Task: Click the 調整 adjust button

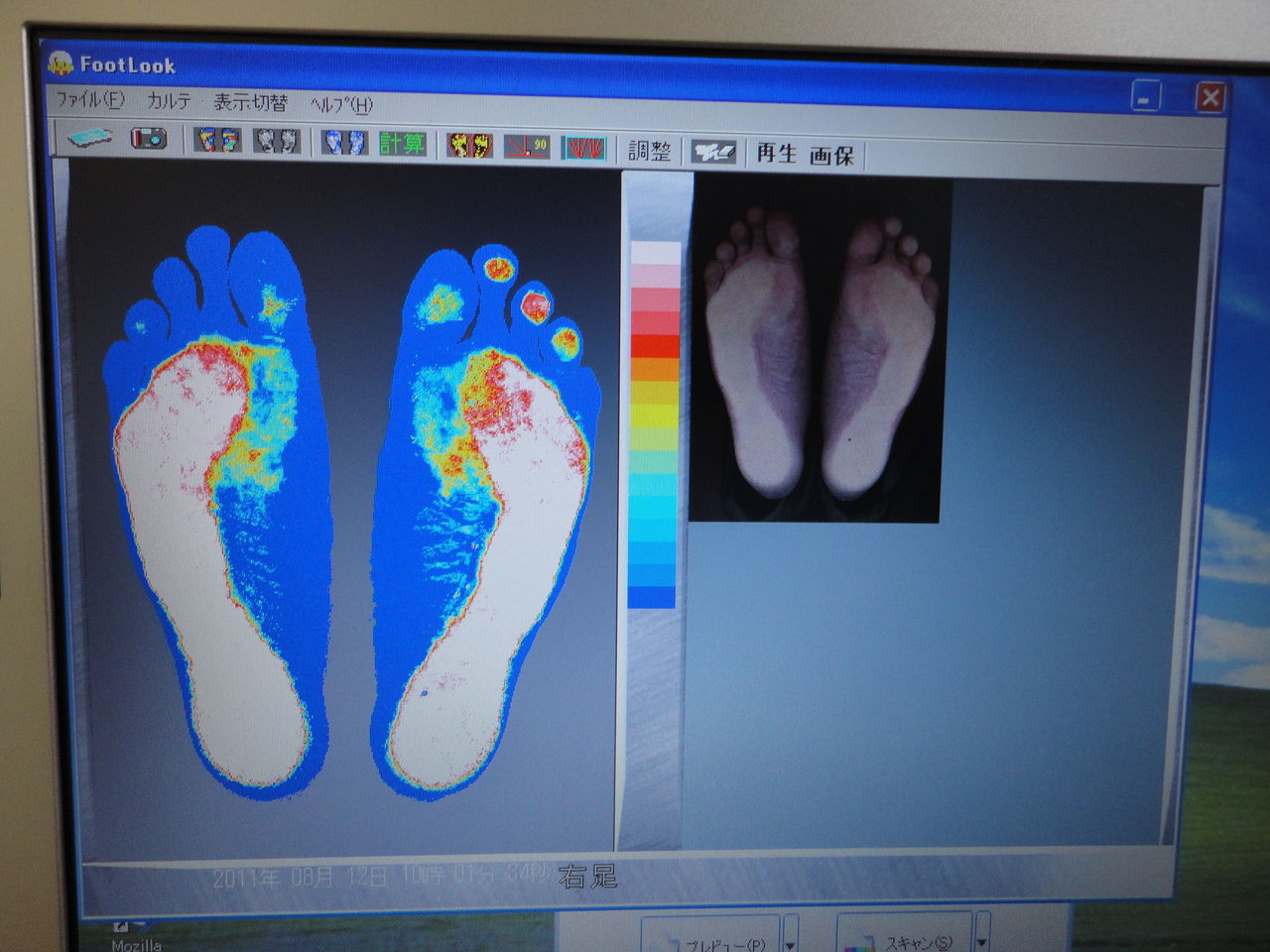Action: [650, 151]
